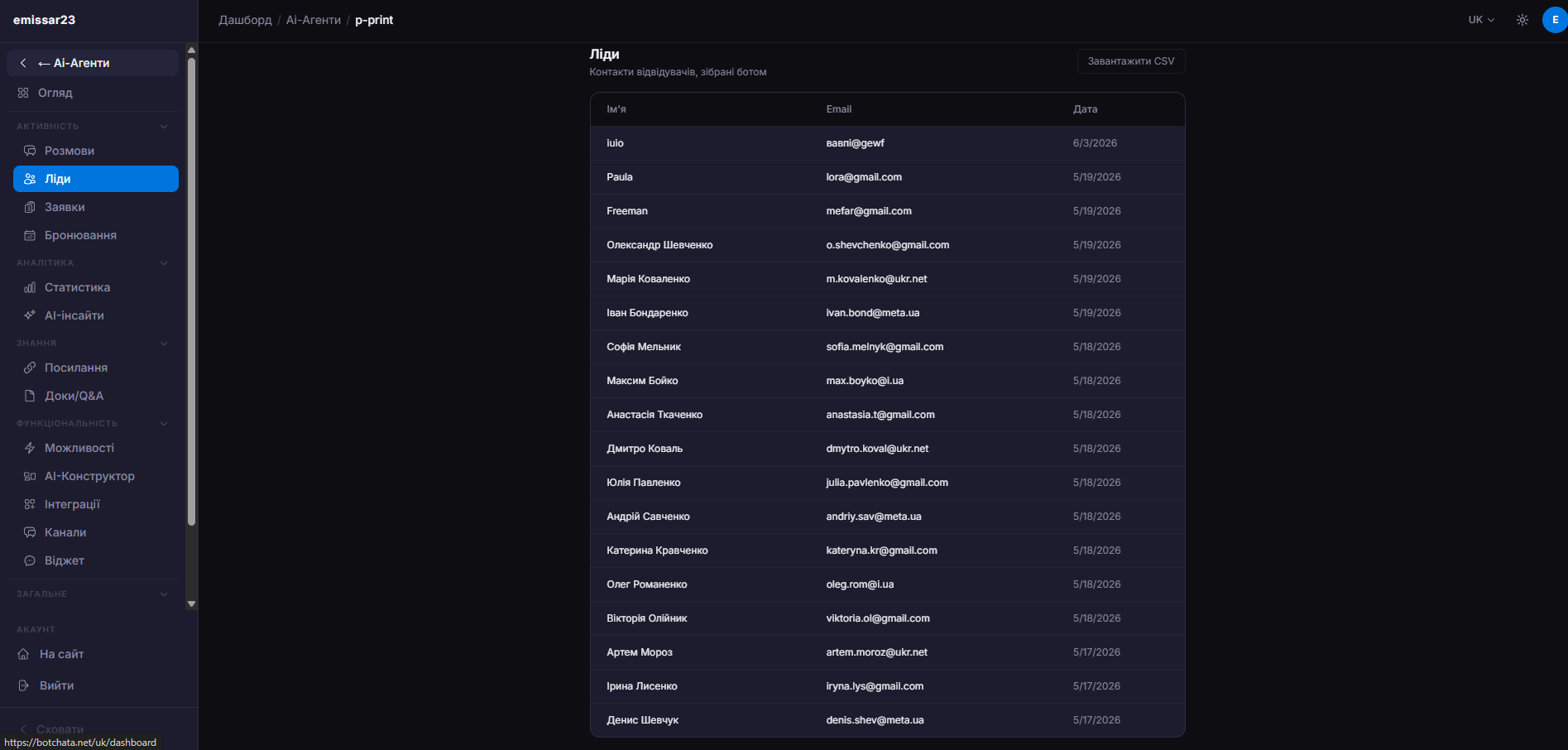Collapse the Активність sidebar section
1568x750 pixels.
pos(164,127)
